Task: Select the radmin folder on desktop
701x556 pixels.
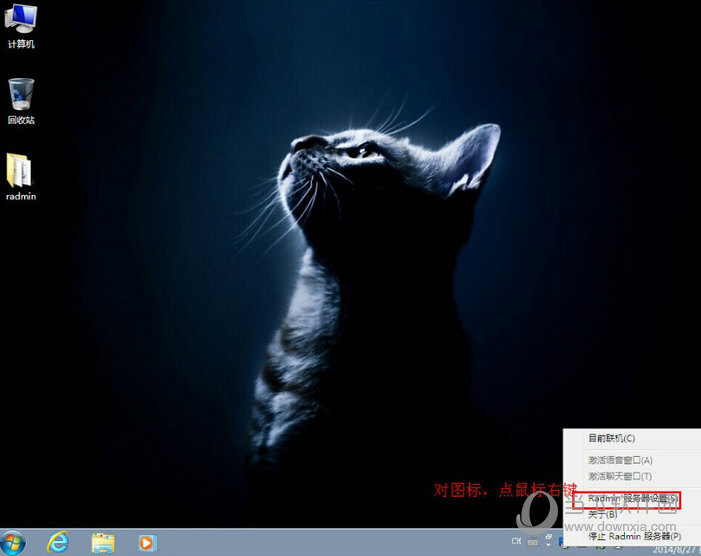Action: coord(21,177)
